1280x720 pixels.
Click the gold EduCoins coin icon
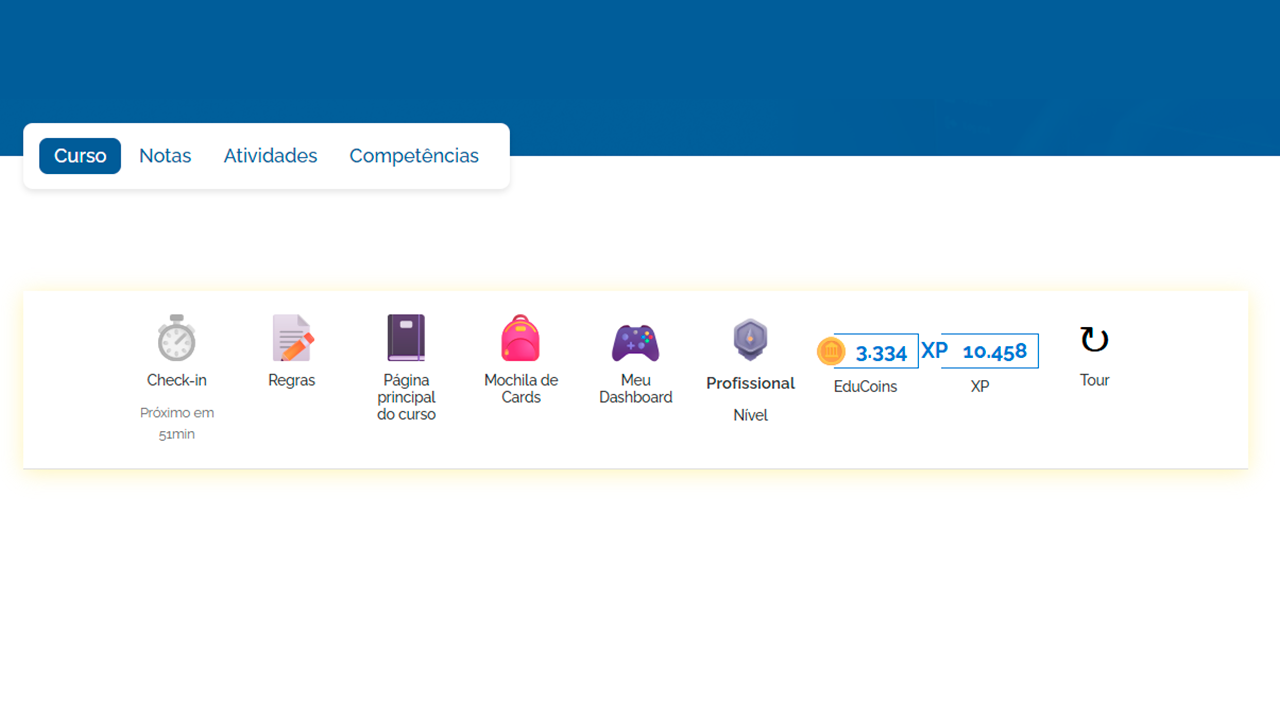(831, 351)
